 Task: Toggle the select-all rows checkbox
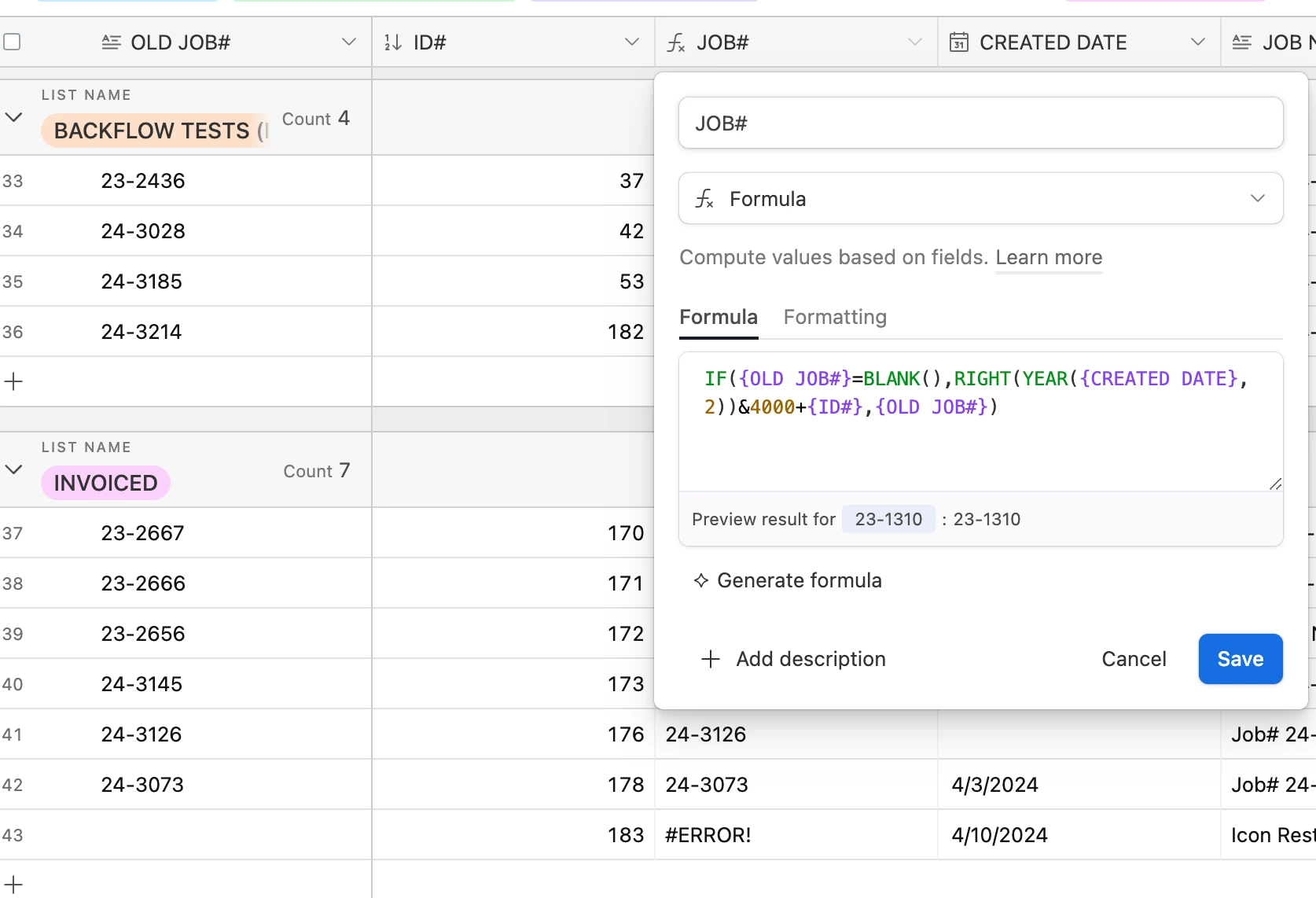12,42
